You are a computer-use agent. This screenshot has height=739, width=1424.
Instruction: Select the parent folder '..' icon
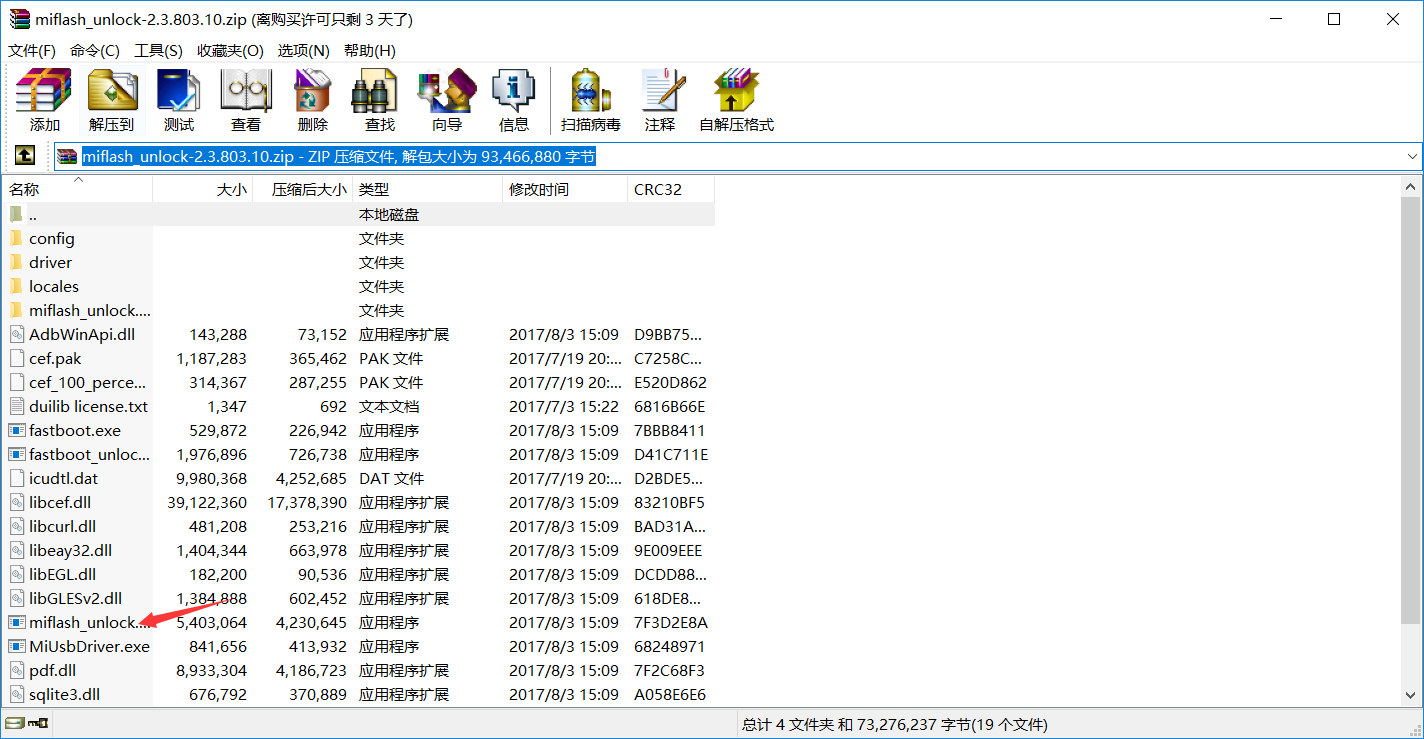(x=16, y=214)
